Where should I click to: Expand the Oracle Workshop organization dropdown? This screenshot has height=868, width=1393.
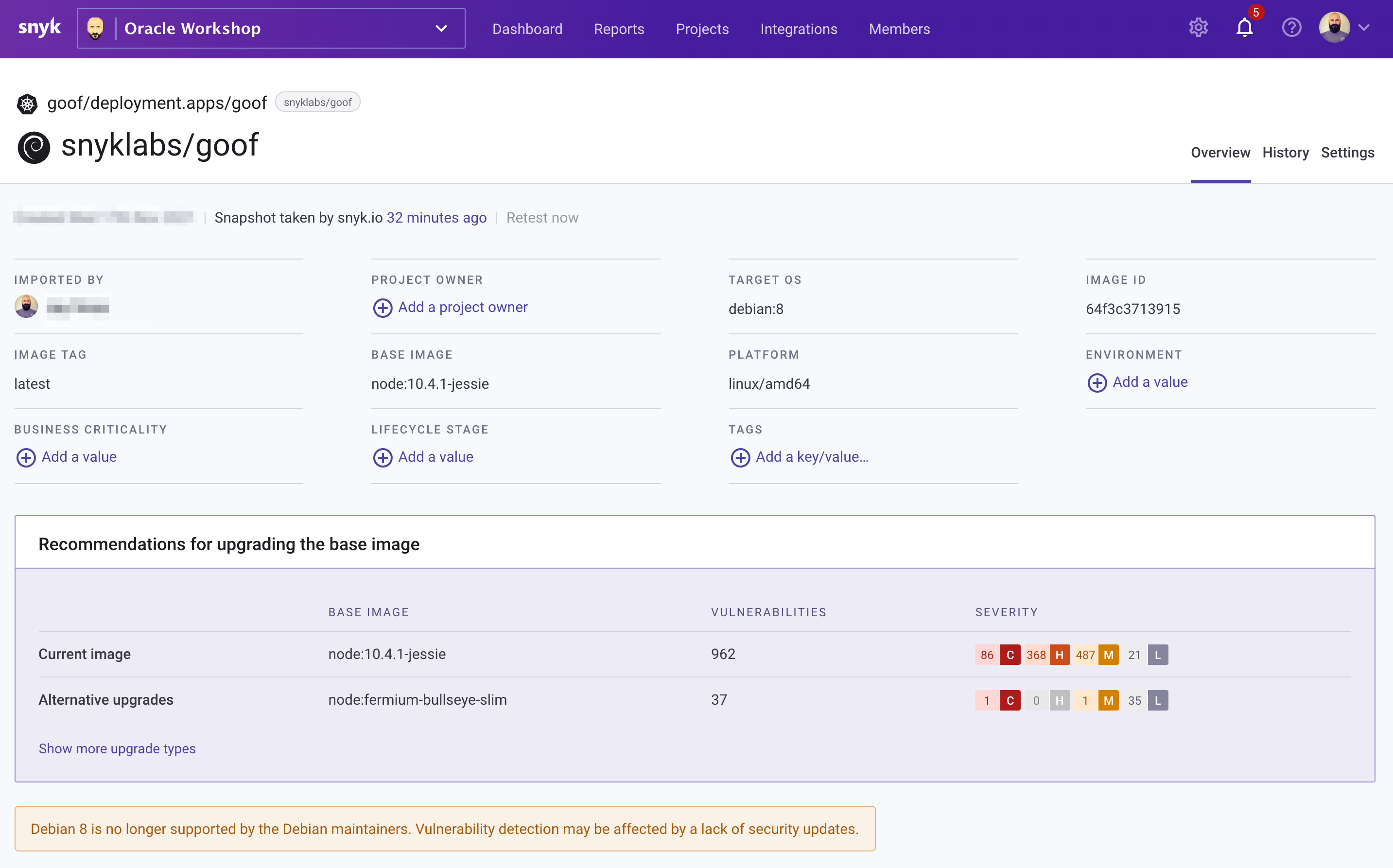441,29
